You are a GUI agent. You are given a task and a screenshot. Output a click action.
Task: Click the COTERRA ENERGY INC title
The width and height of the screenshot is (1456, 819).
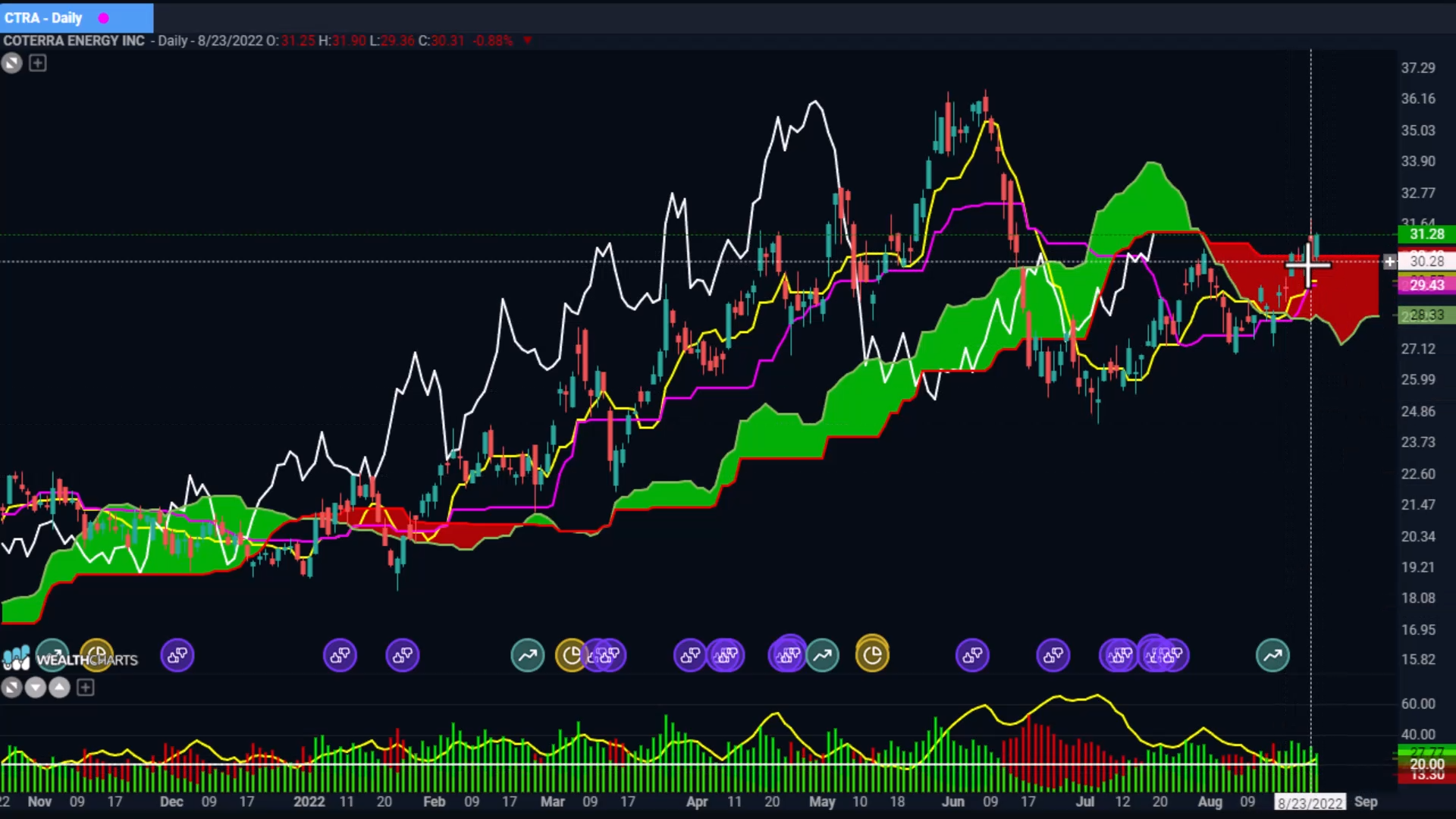point(74,41)
